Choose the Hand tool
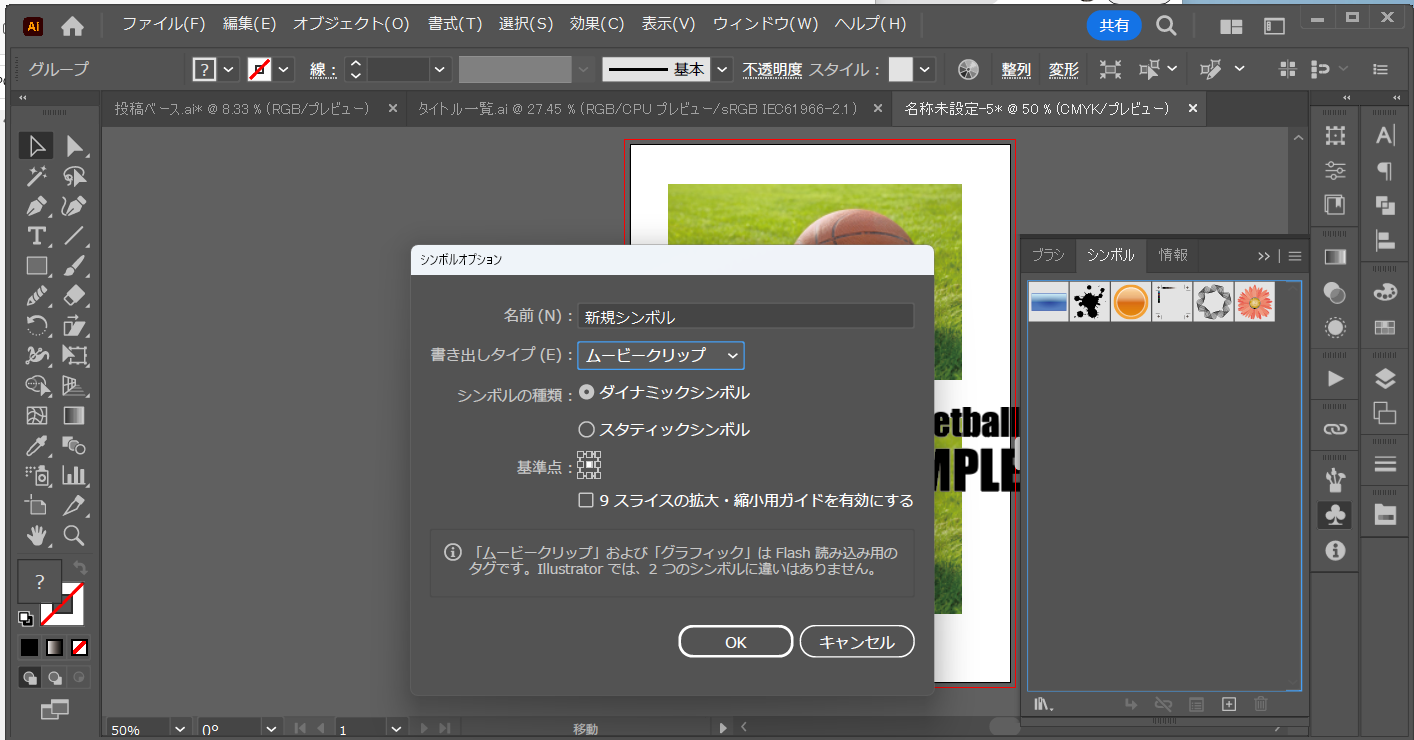Image resolution: width=1414 pixels, height=740 pixels. pos(37,535)
